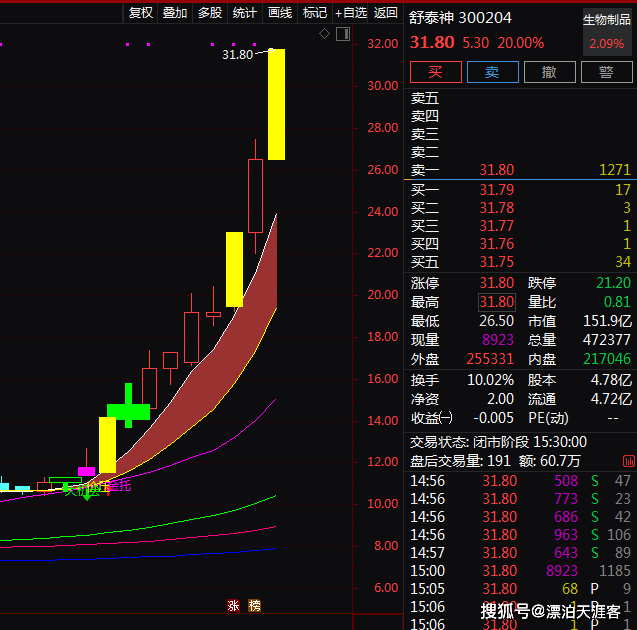The width and height of the screenshot is (637, 630).
Task: Click the orange 榜 marker icon
Action: pyautogui.click(x=254, y=605)
